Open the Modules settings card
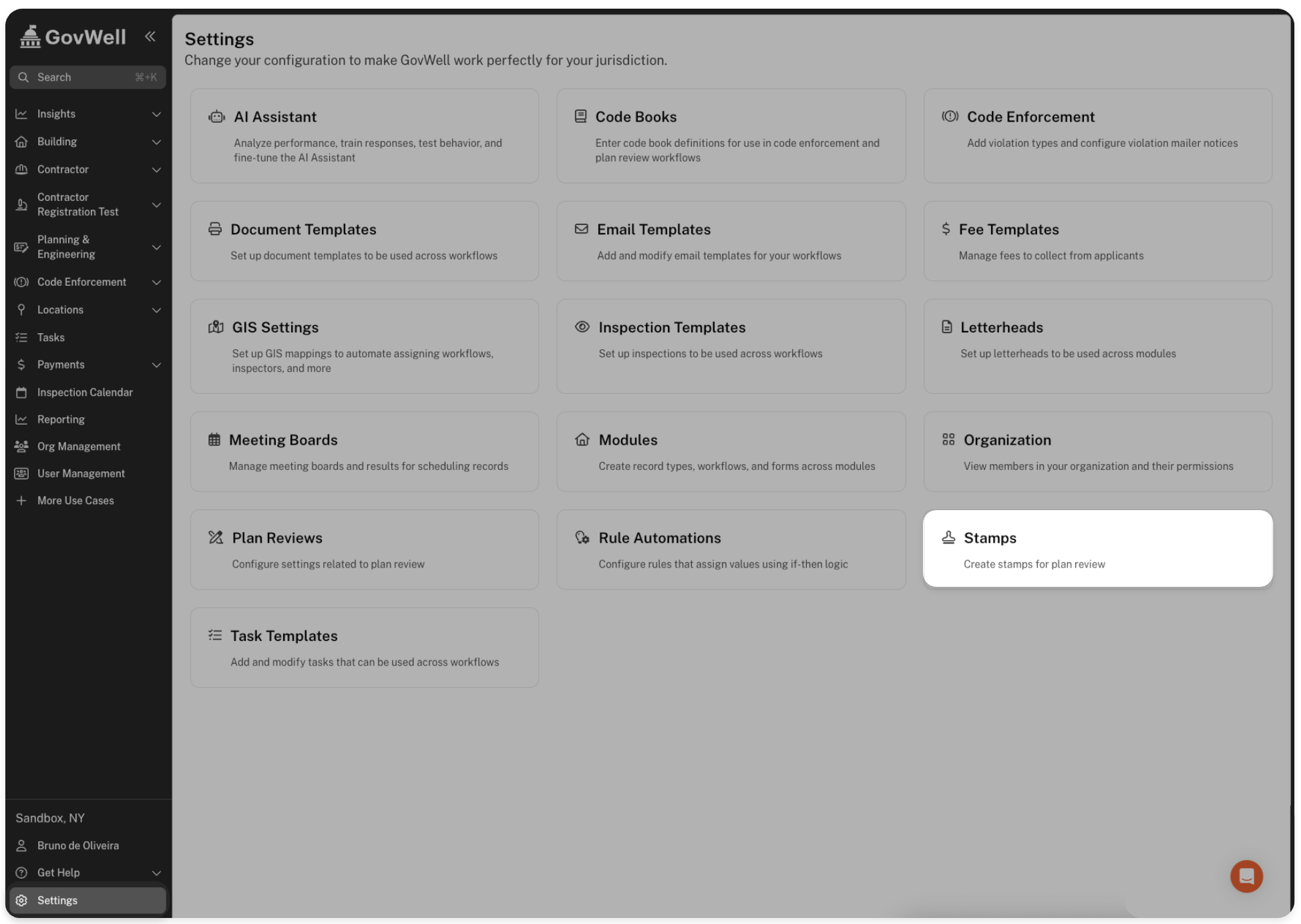The width and height of the screenshot is (1301, 924). [731, 452]
